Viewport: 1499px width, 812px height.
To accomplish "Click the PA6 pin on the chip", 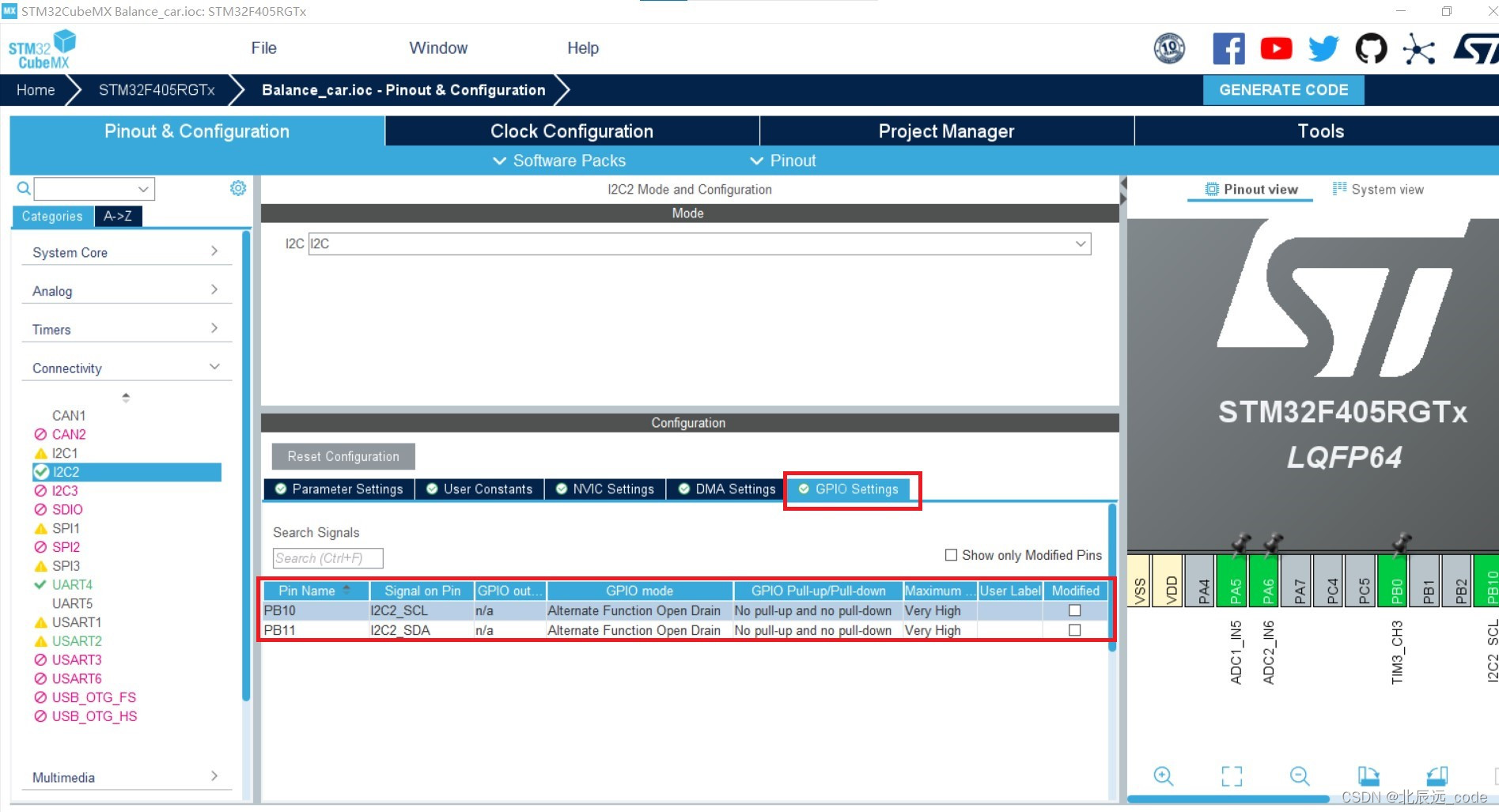I will click(1264, 580).
